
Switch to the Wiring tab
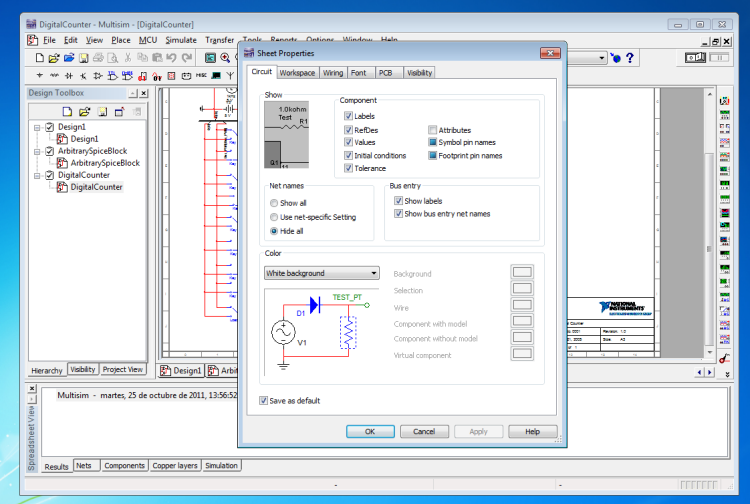coord(332,73)
